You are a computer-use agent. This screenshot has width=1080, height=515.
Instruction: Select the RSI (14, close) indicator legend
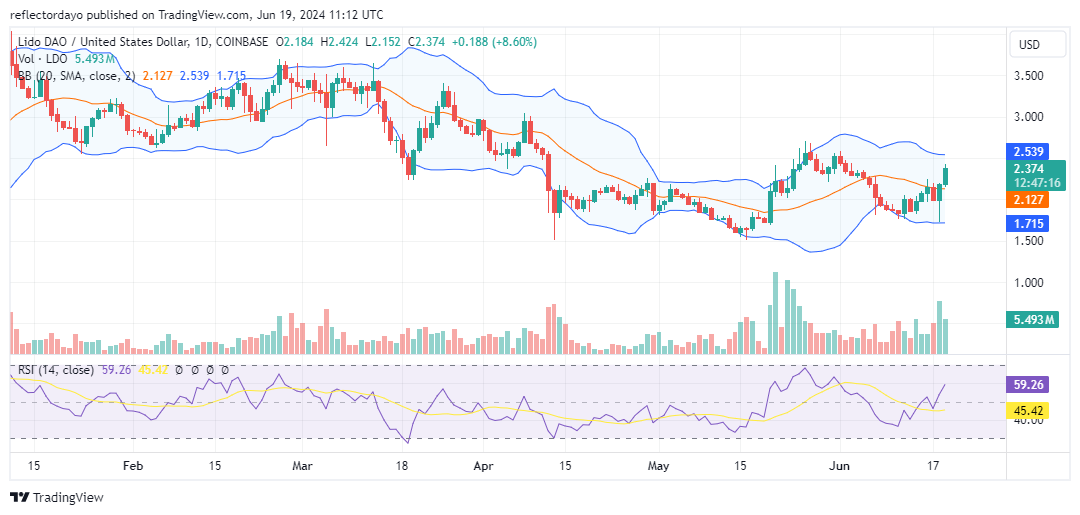tap(55, 370)
